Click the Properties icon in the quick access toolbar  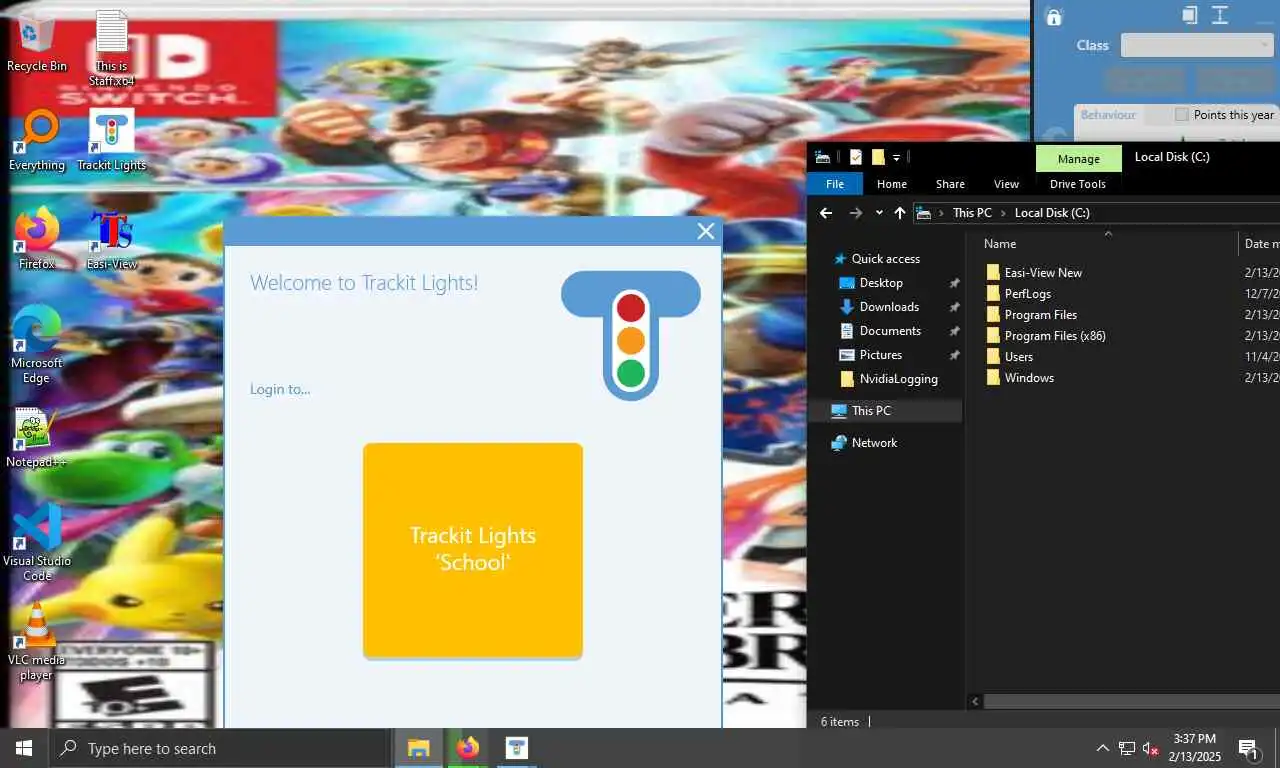(856, 157)
